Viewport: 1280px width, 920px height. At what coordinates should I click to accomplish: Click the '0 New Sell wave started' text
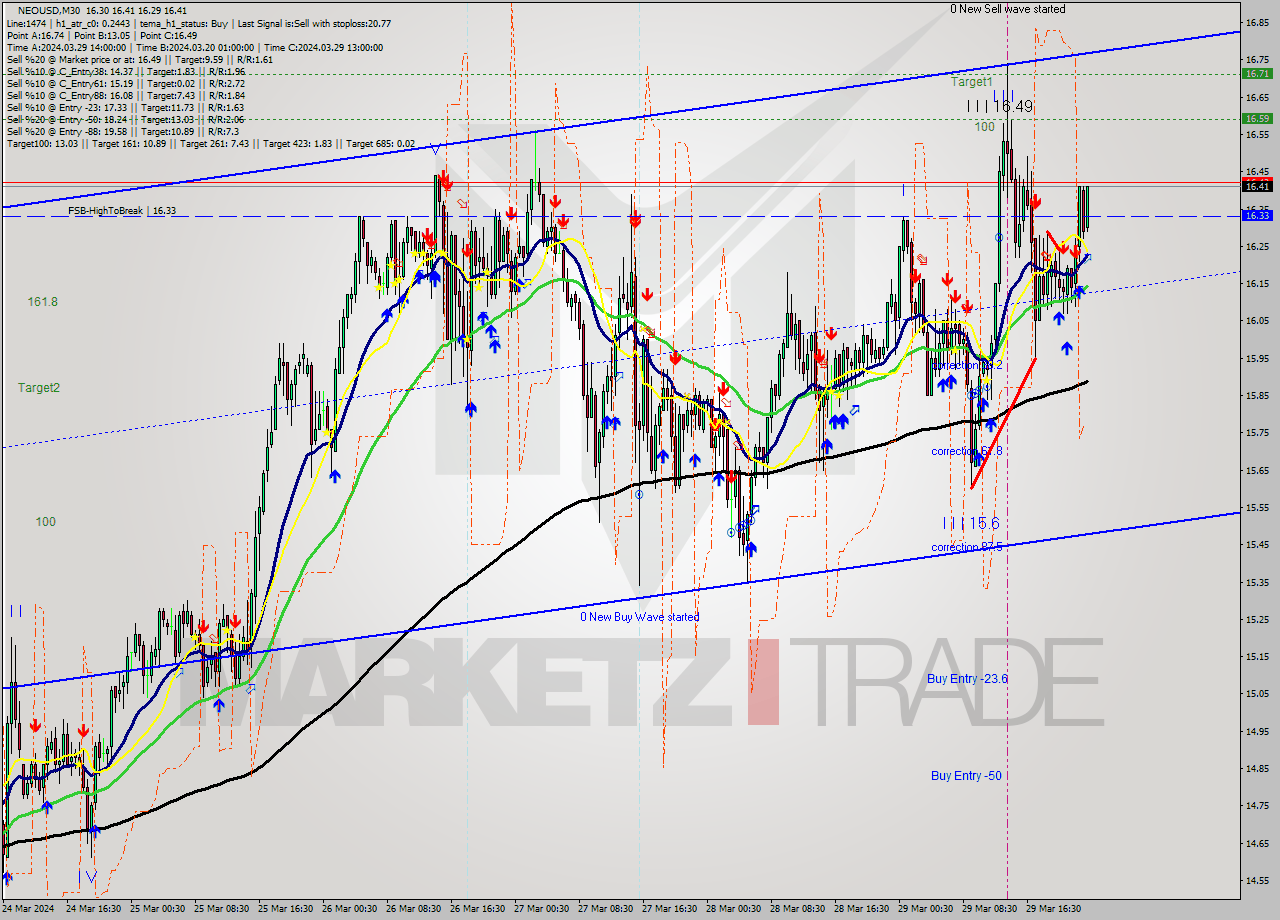[x=1007, y=9]
